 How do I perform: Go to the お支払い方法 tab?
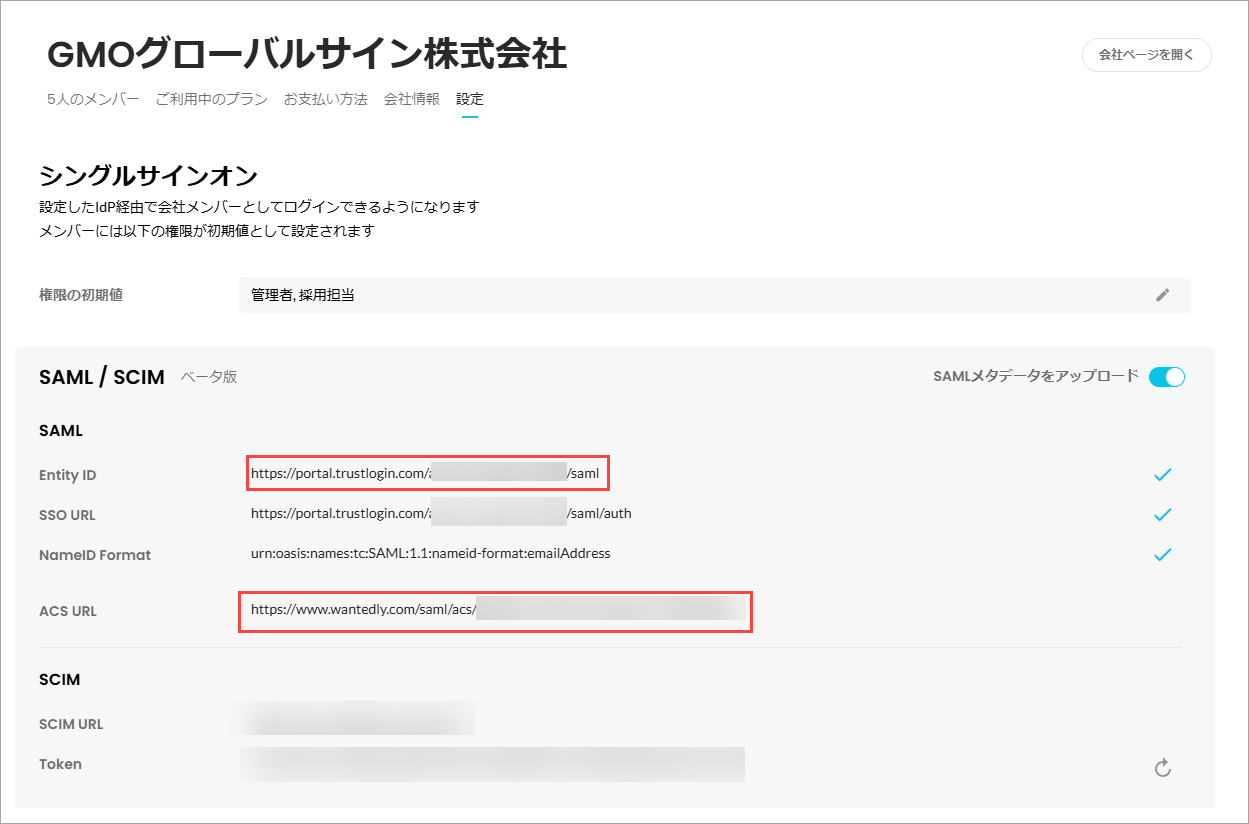tap(325, 99)
